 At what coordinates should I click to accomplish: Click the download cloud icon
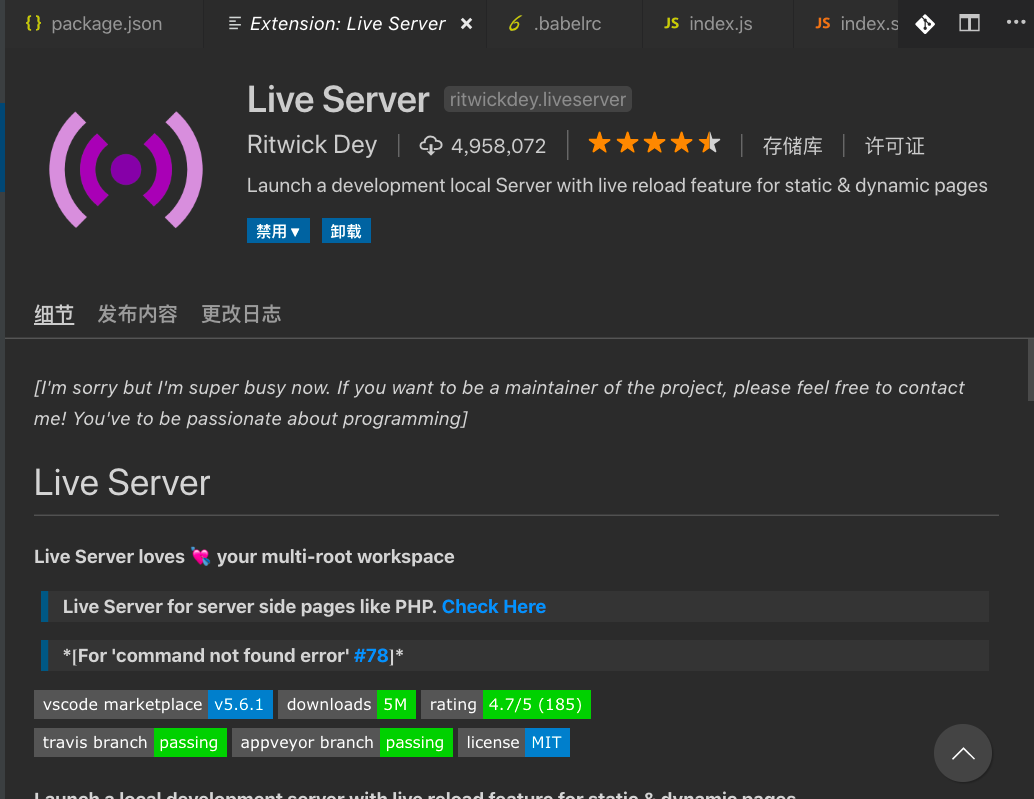coord(431,145)
